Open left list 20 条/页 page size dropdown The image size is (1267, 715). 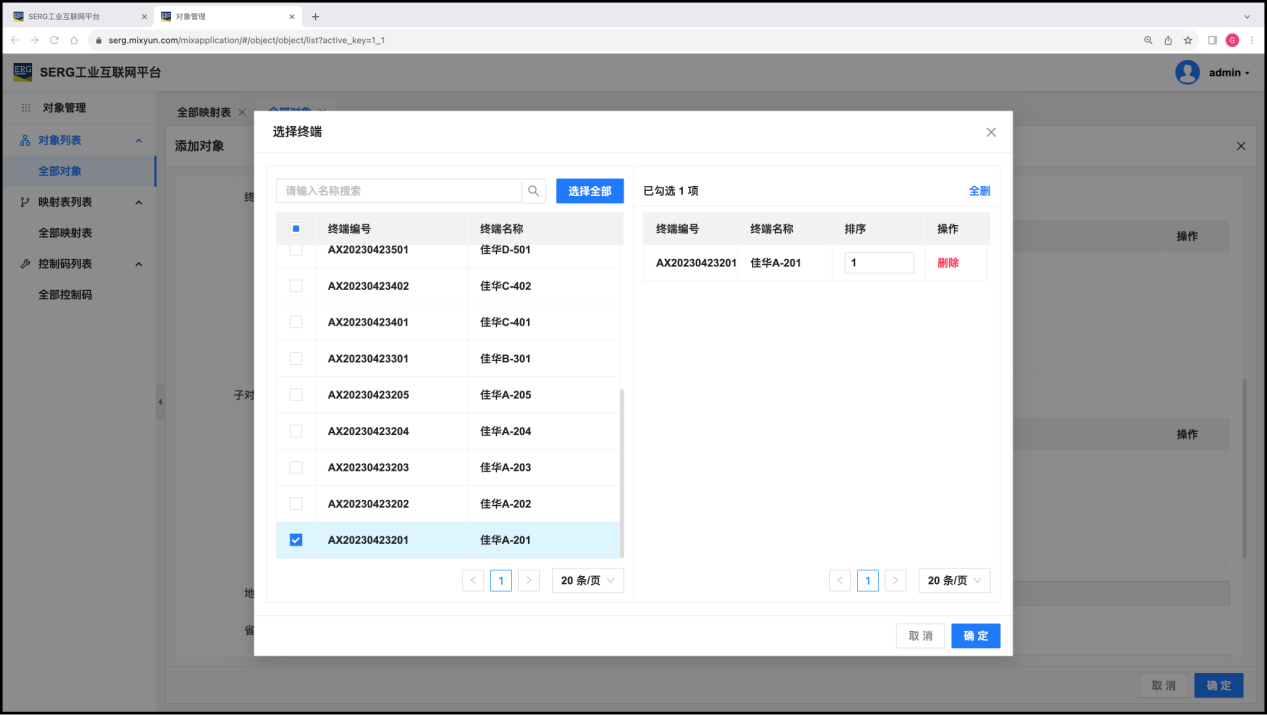coord(587,580)
